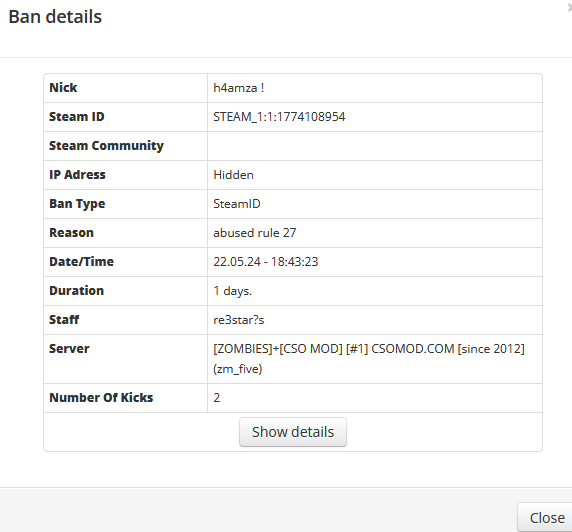Click the Ban details heading

[55, 17]
